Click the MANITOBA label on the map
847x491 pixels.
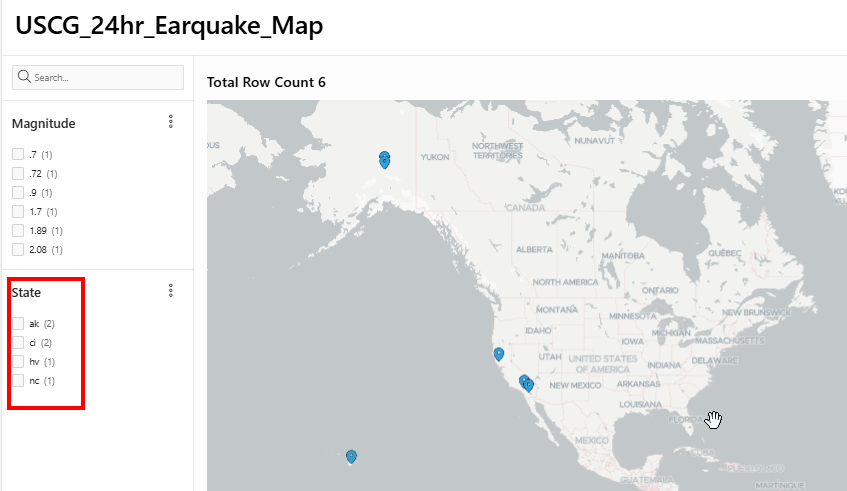(623, 255)
